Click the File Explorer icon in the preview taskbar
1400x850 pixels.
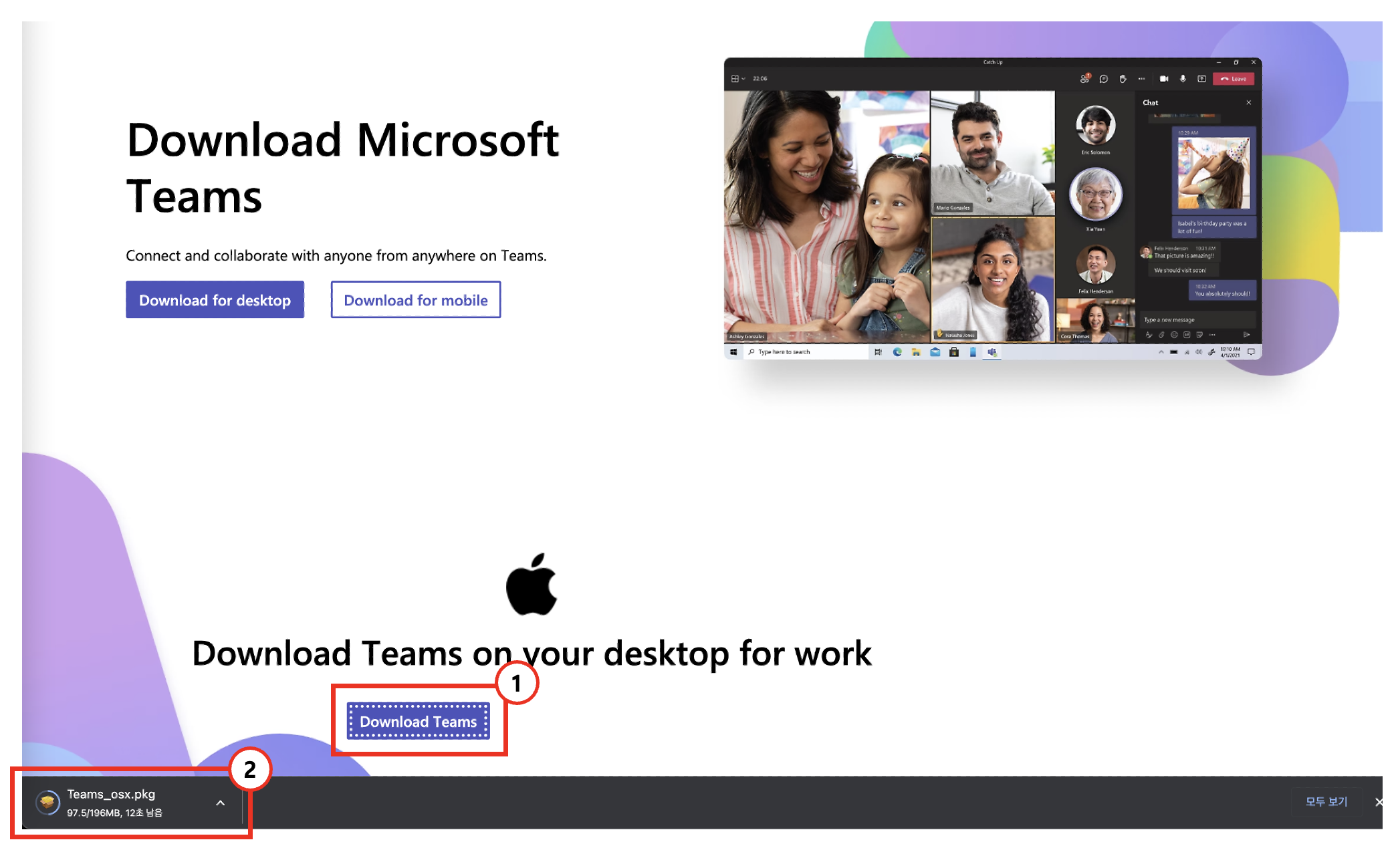916,352
